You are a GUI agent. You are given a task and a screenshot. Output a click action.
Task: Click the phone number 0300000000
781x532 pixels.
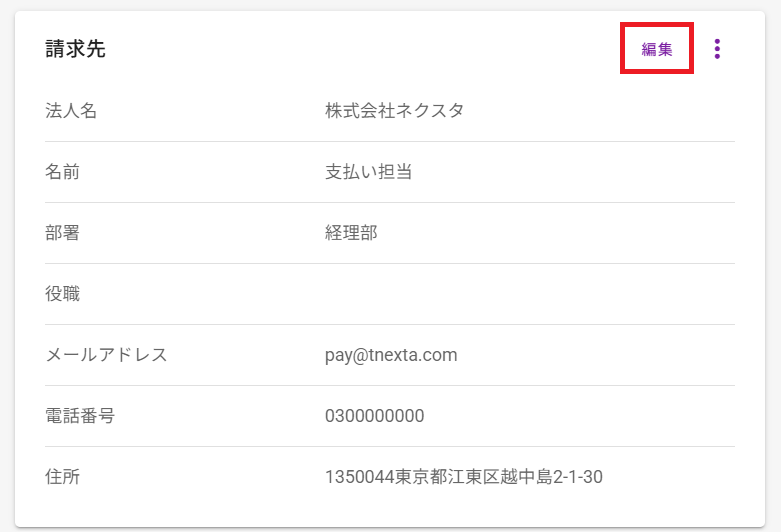coord(374,416)
